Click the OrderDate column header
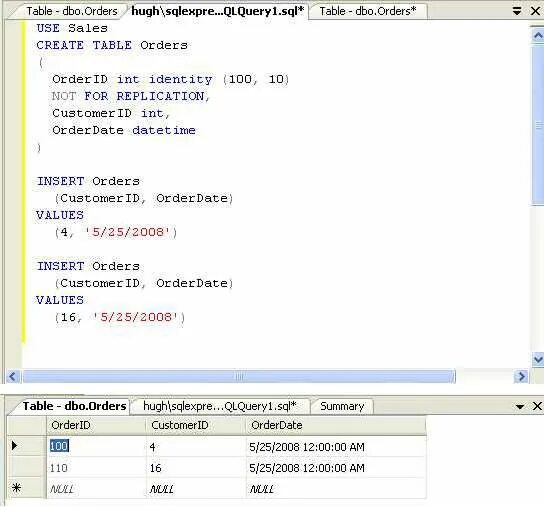 pos(336,425)
